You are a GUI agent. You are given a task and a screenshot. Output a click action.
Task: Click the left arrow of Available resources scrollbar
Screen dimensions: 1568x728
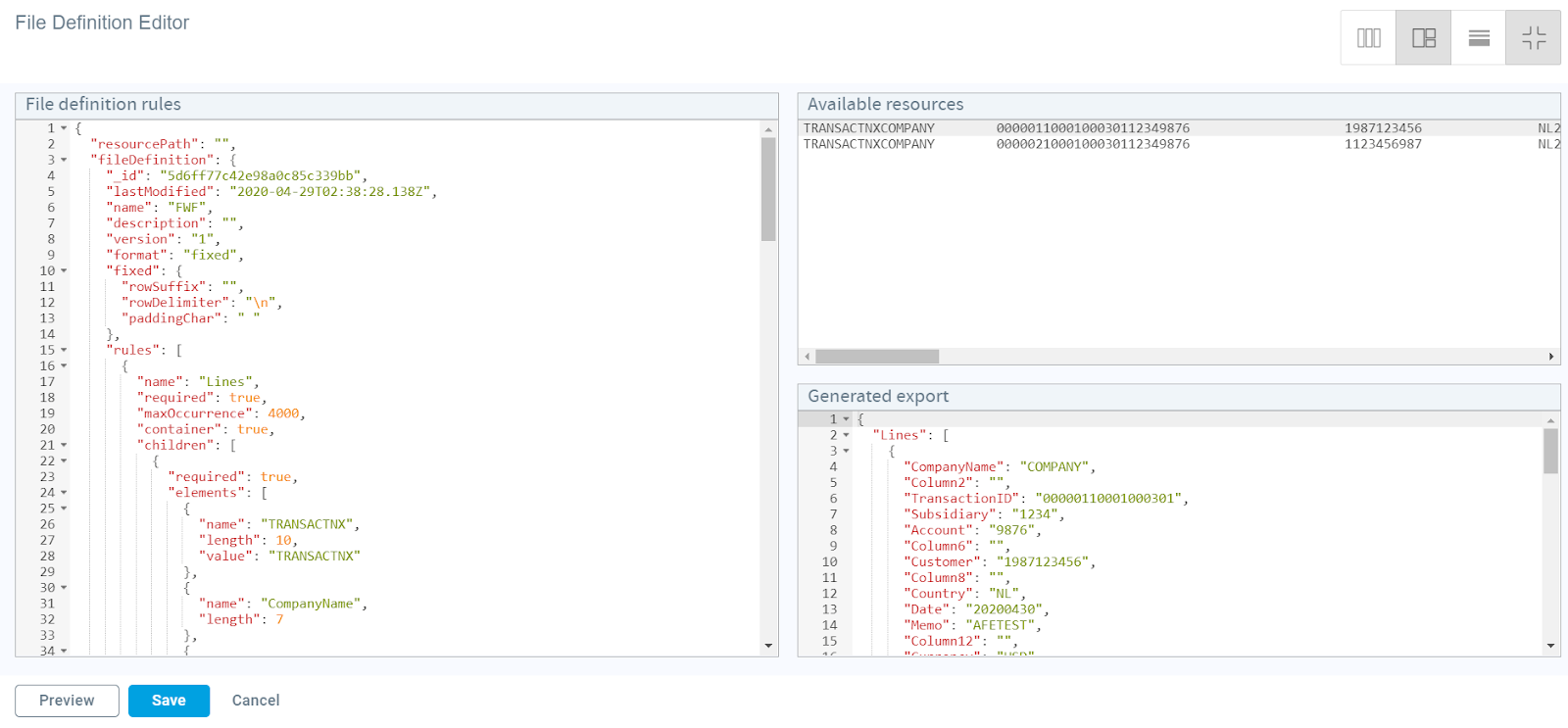(808, 357)
